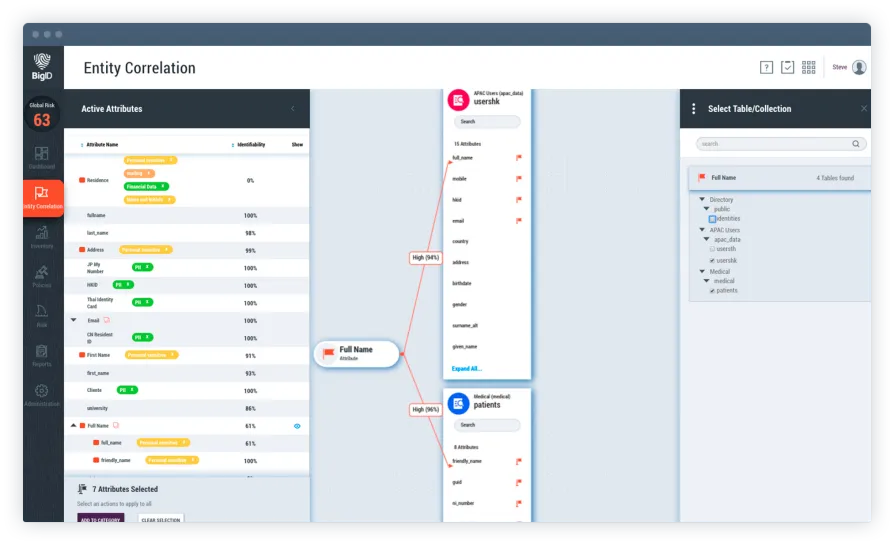Click the help question mark icon

tap(766, 68)
